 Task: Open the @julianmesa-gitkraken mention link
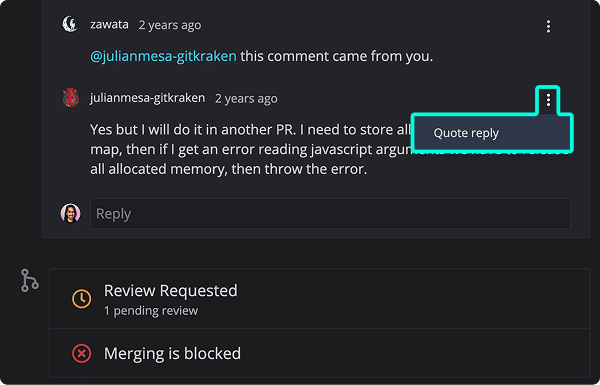(x=163, y=56)
